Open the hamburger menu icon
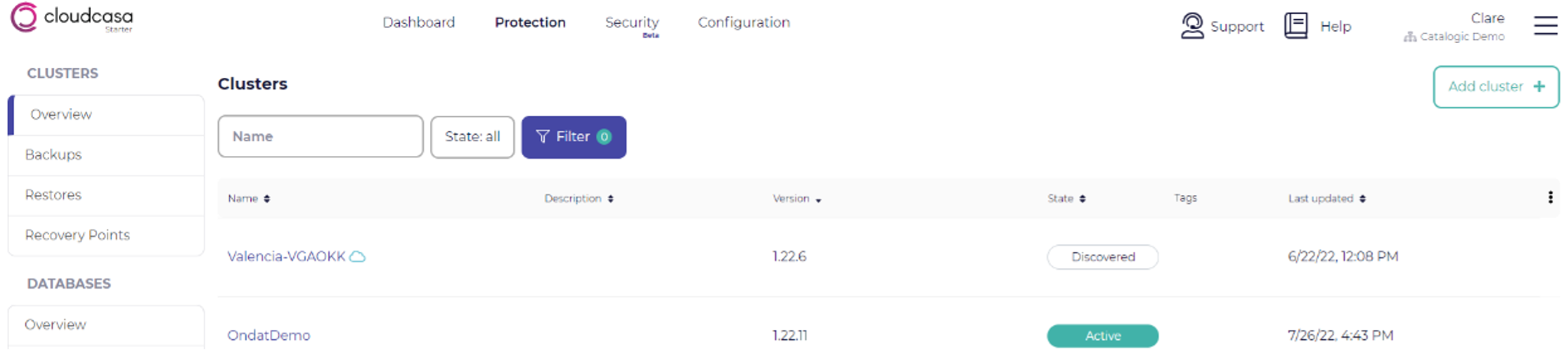Image resolution: width=1568 pixels, height=351 pixels. (x=1545, y=25)
